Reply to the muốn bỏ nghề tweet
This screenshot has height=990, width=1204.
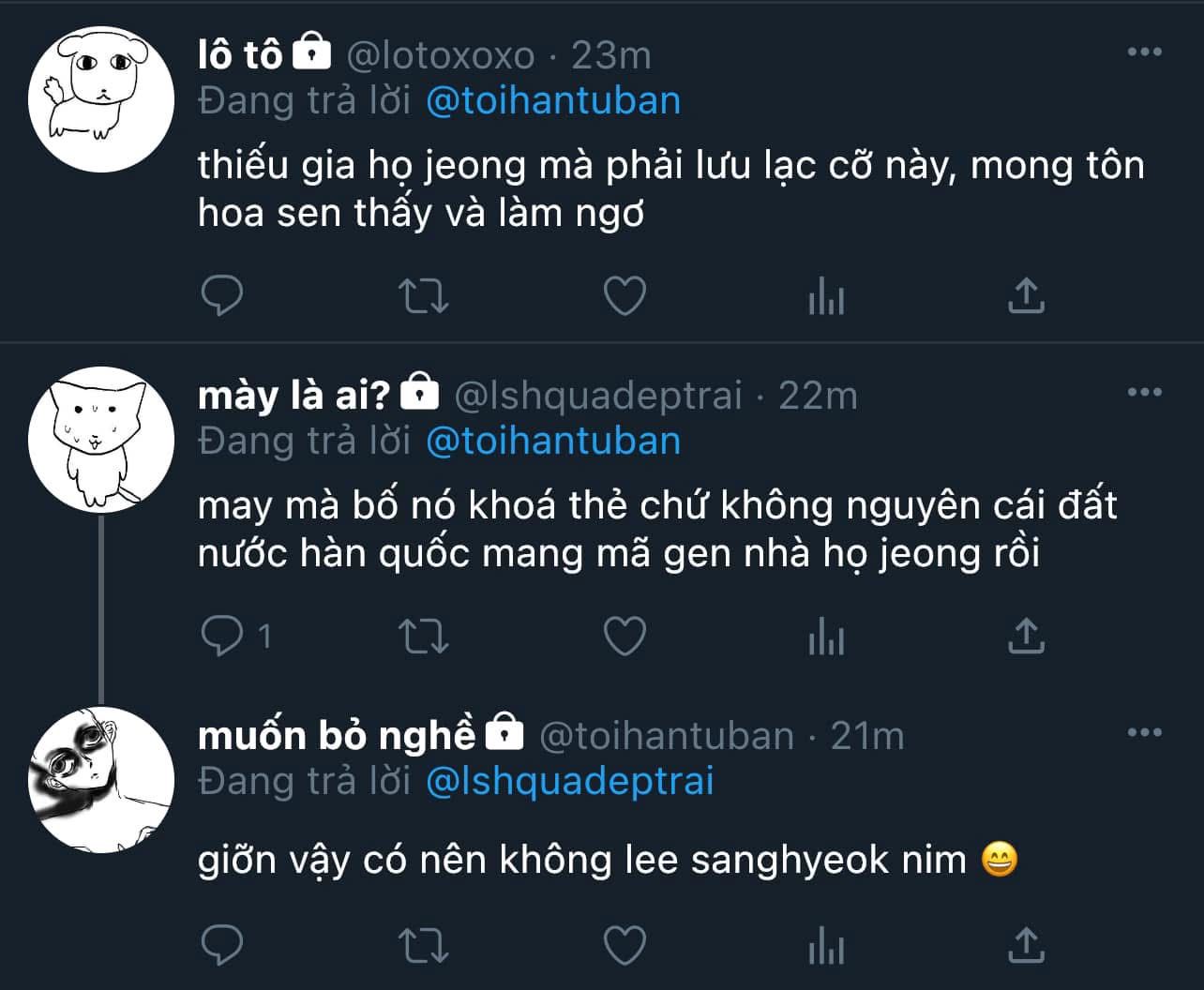tap(222, 945)
